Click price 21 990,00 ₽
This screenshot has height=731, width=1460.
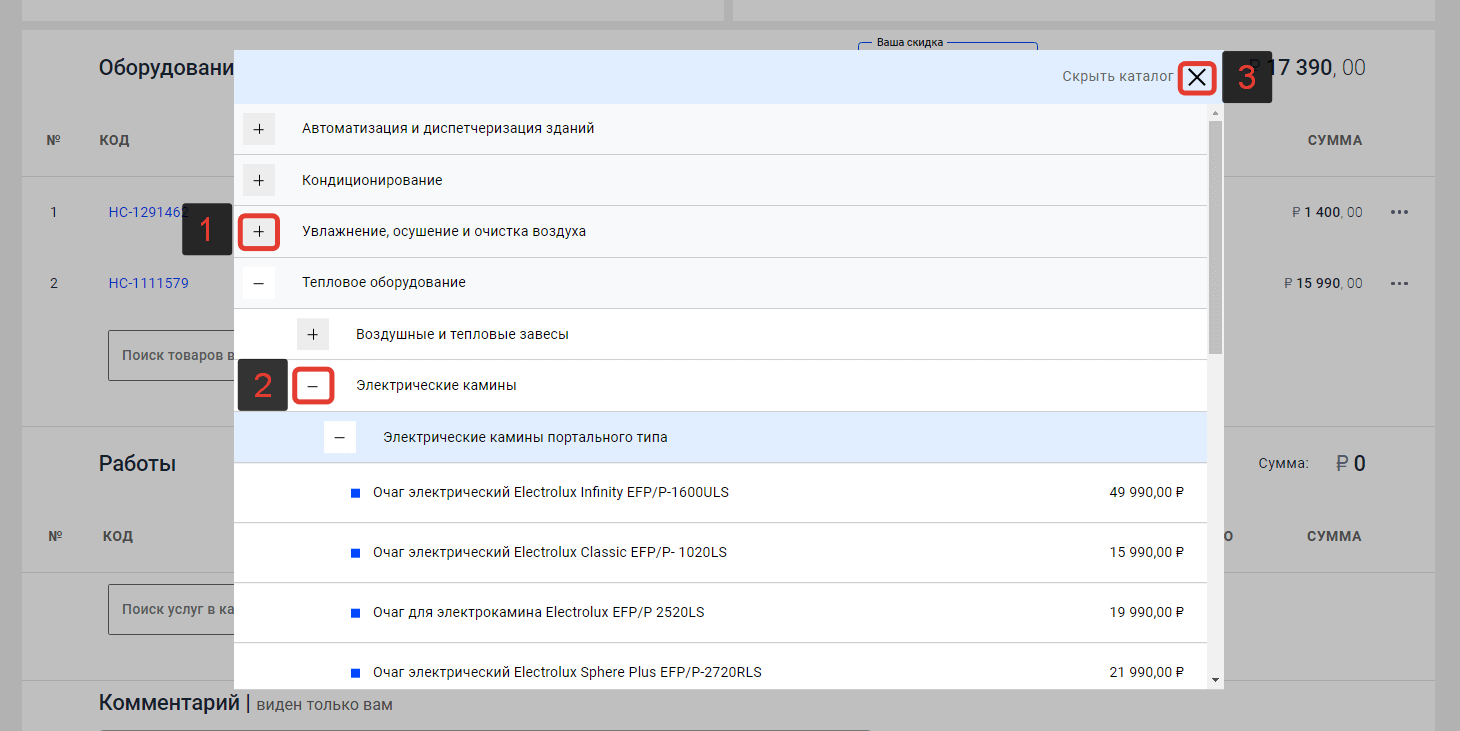(x=1147, y=672)
